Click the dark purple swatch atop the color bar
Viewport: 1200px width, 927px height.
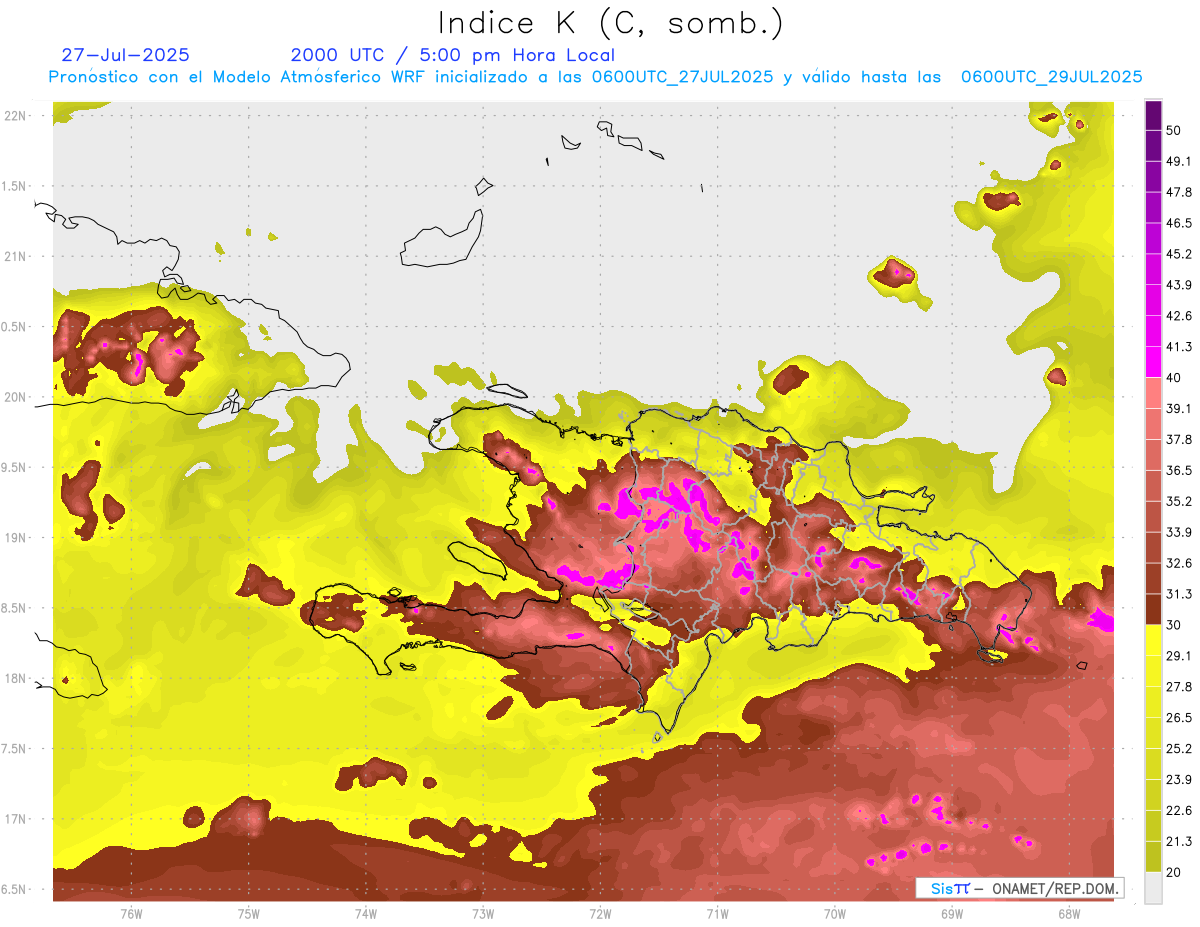coord(1153,116)
